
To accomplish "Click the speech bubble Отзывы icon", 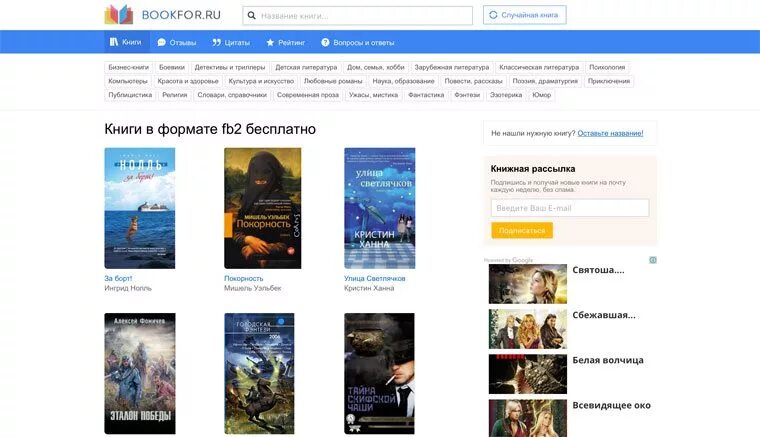I will tap(161, 43).
